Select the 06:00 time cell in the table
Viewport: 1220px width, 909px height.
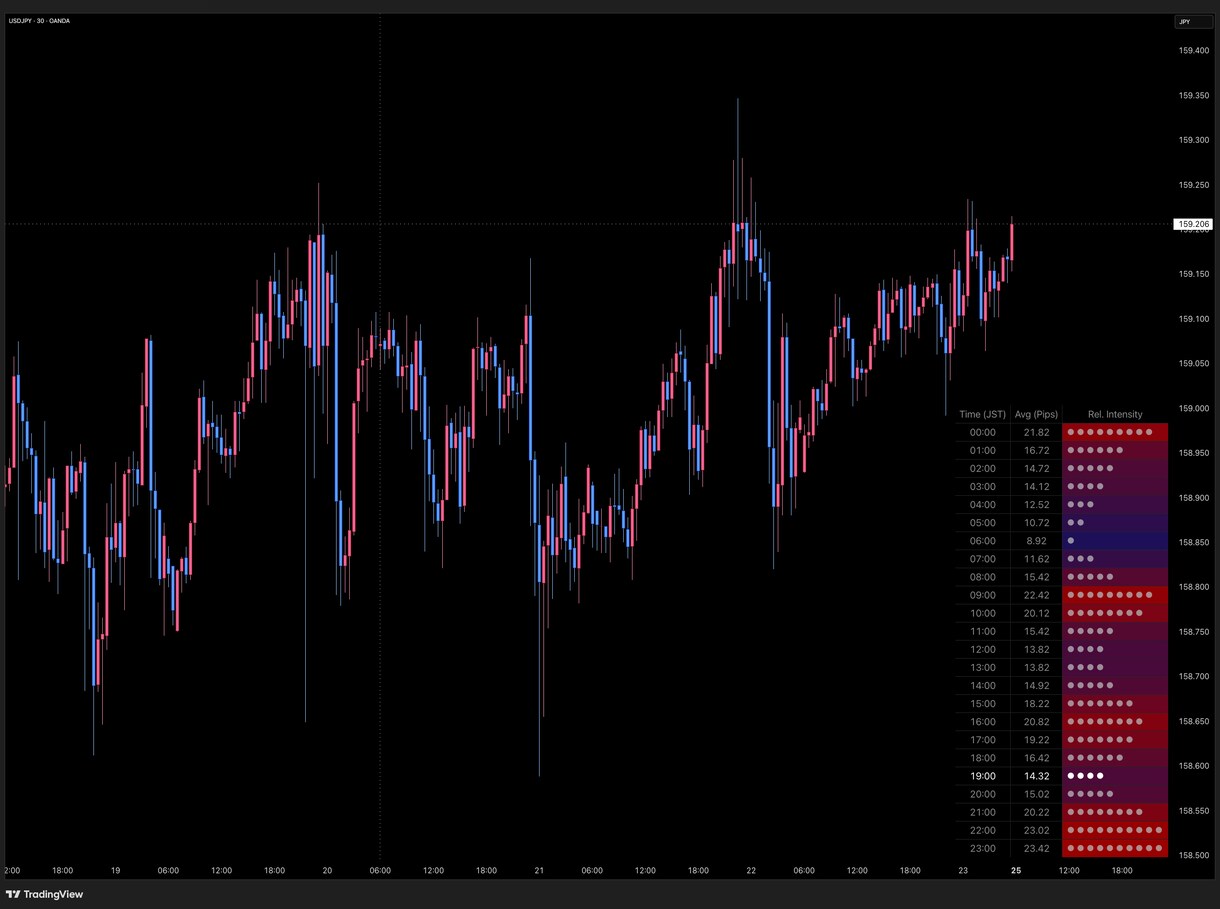point(983,541)
